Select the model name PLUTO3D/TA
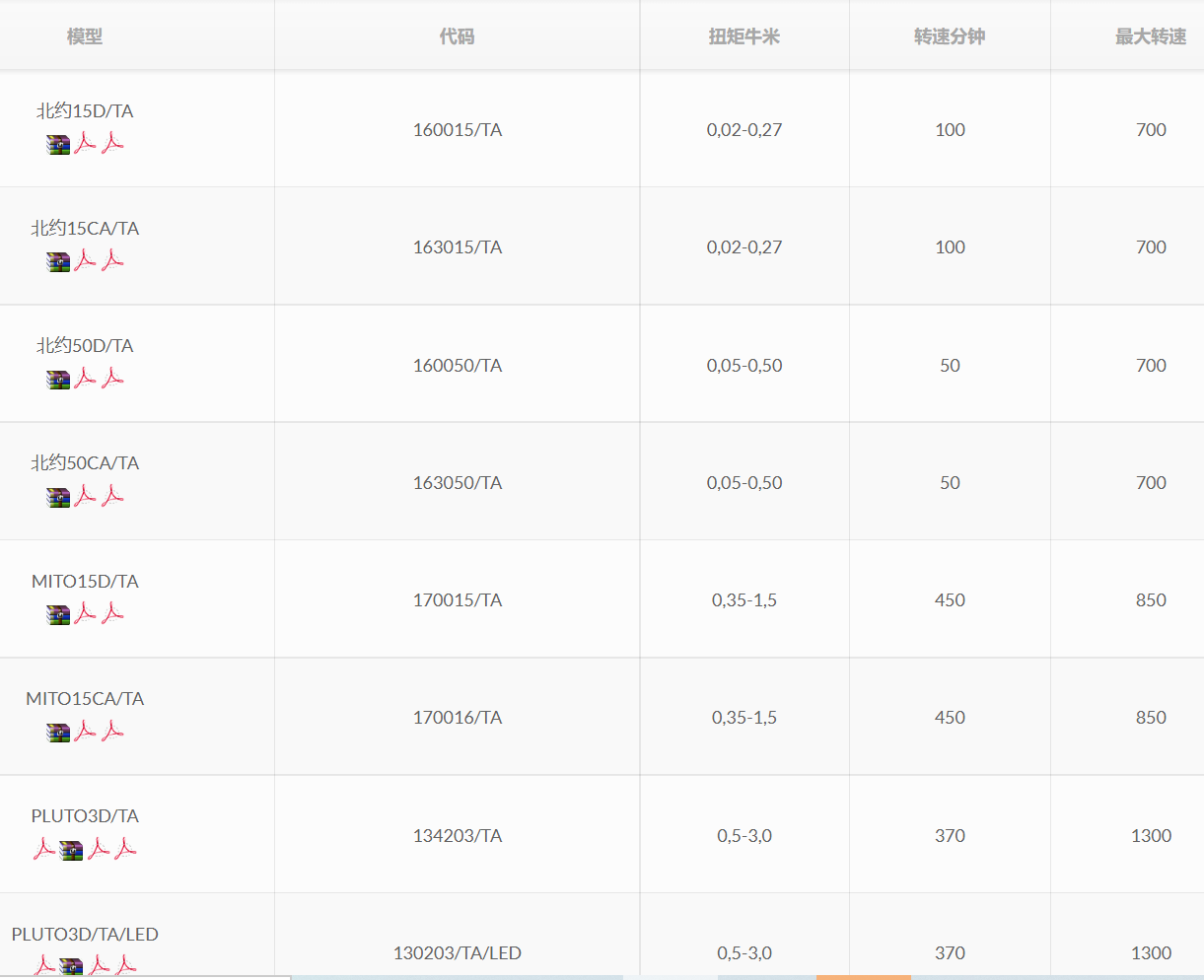 point(85,816)
